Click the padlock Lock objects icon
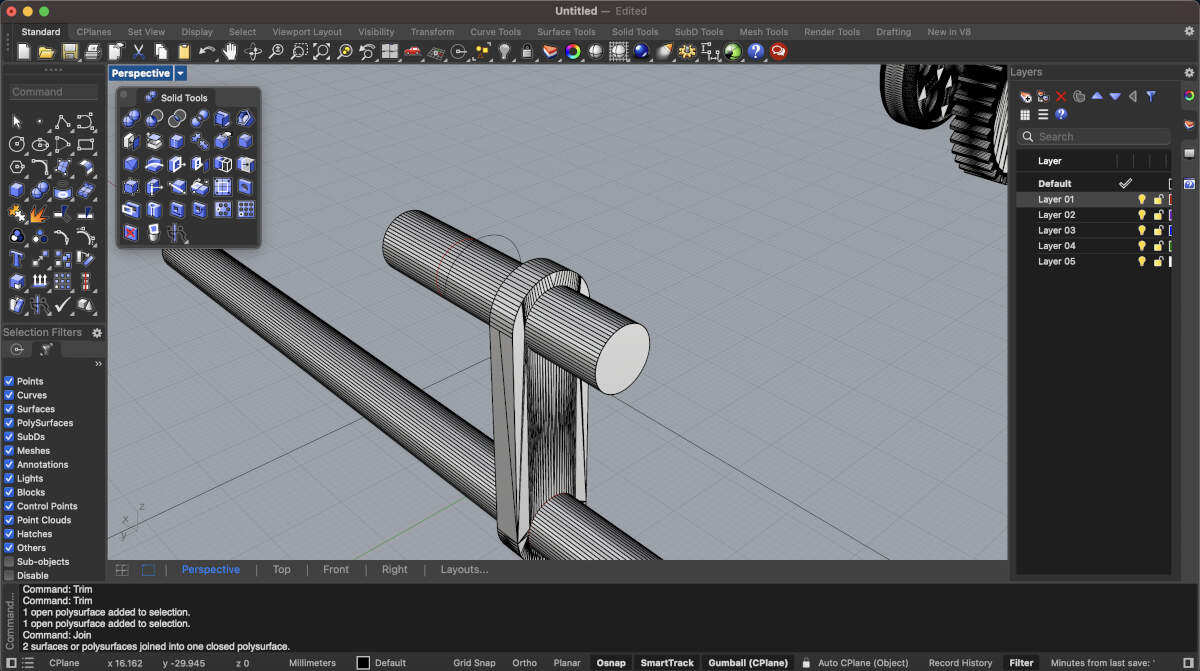 [x=527, y=51]
